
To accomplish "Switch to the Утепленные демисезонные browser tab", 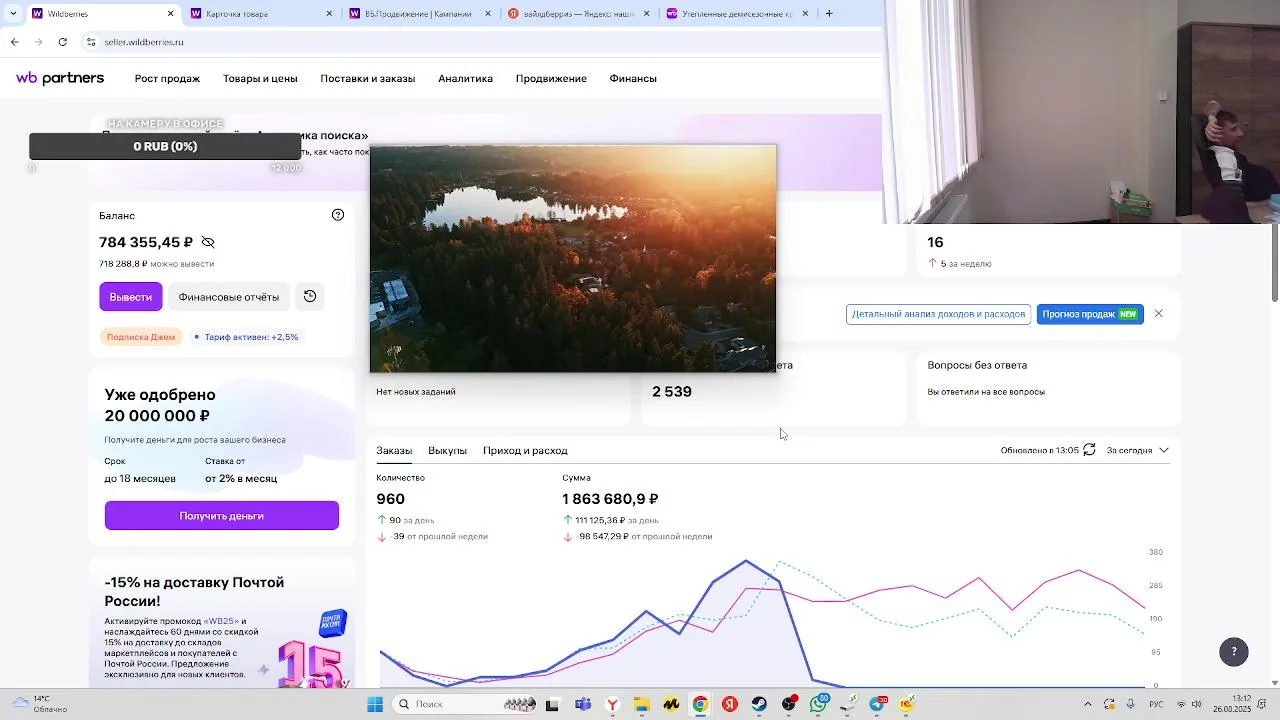I will 735,14.
